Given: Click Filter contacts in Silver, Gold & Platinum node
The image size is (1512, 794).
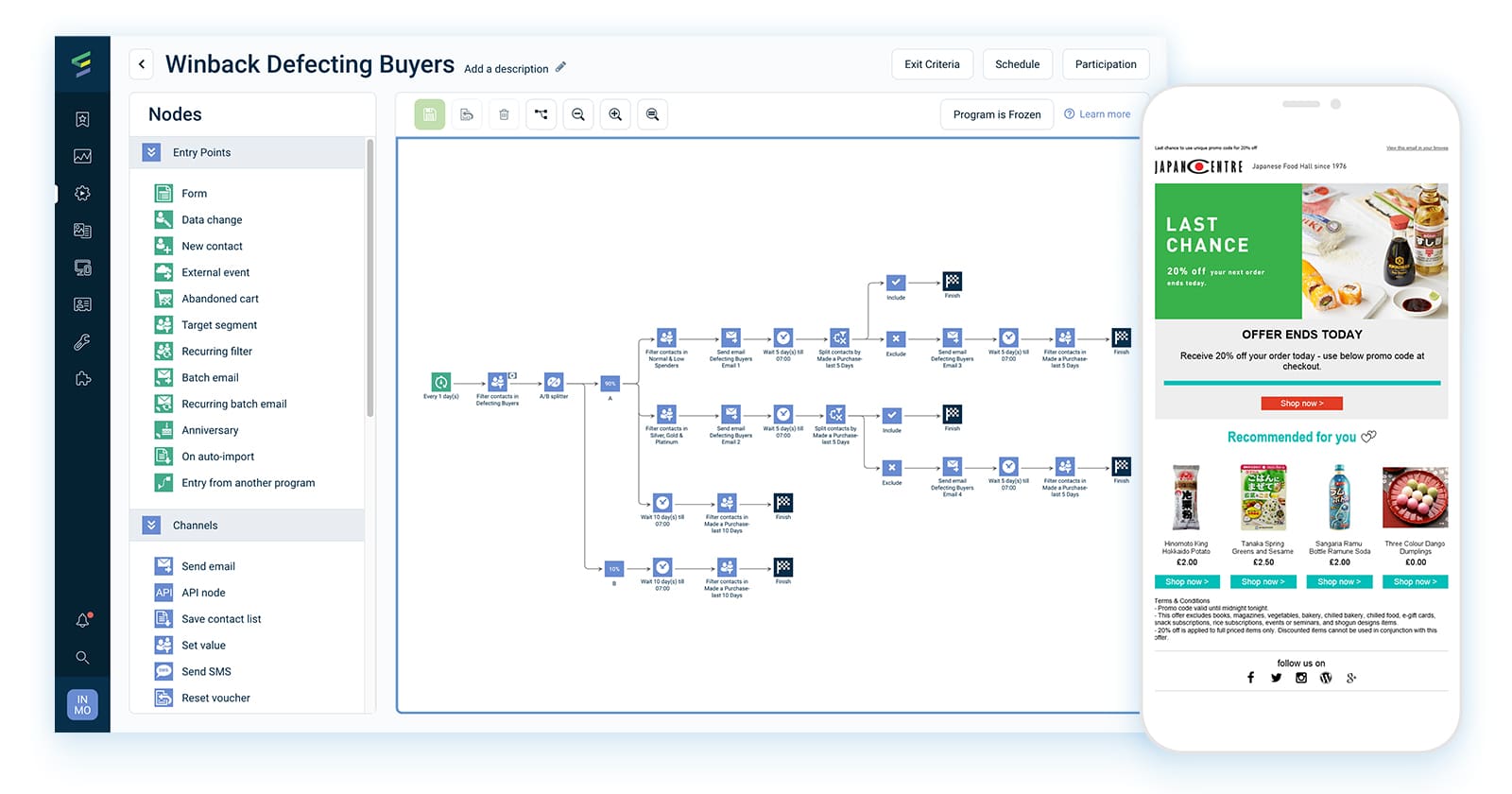Looking at the screenshot, I should pyautogui.click(x=666, y=414).
